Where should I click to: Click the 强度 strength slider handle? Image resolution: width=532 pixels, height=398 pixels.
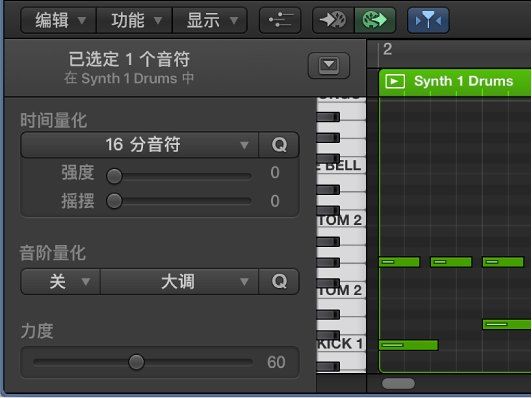tap(114, 176)
